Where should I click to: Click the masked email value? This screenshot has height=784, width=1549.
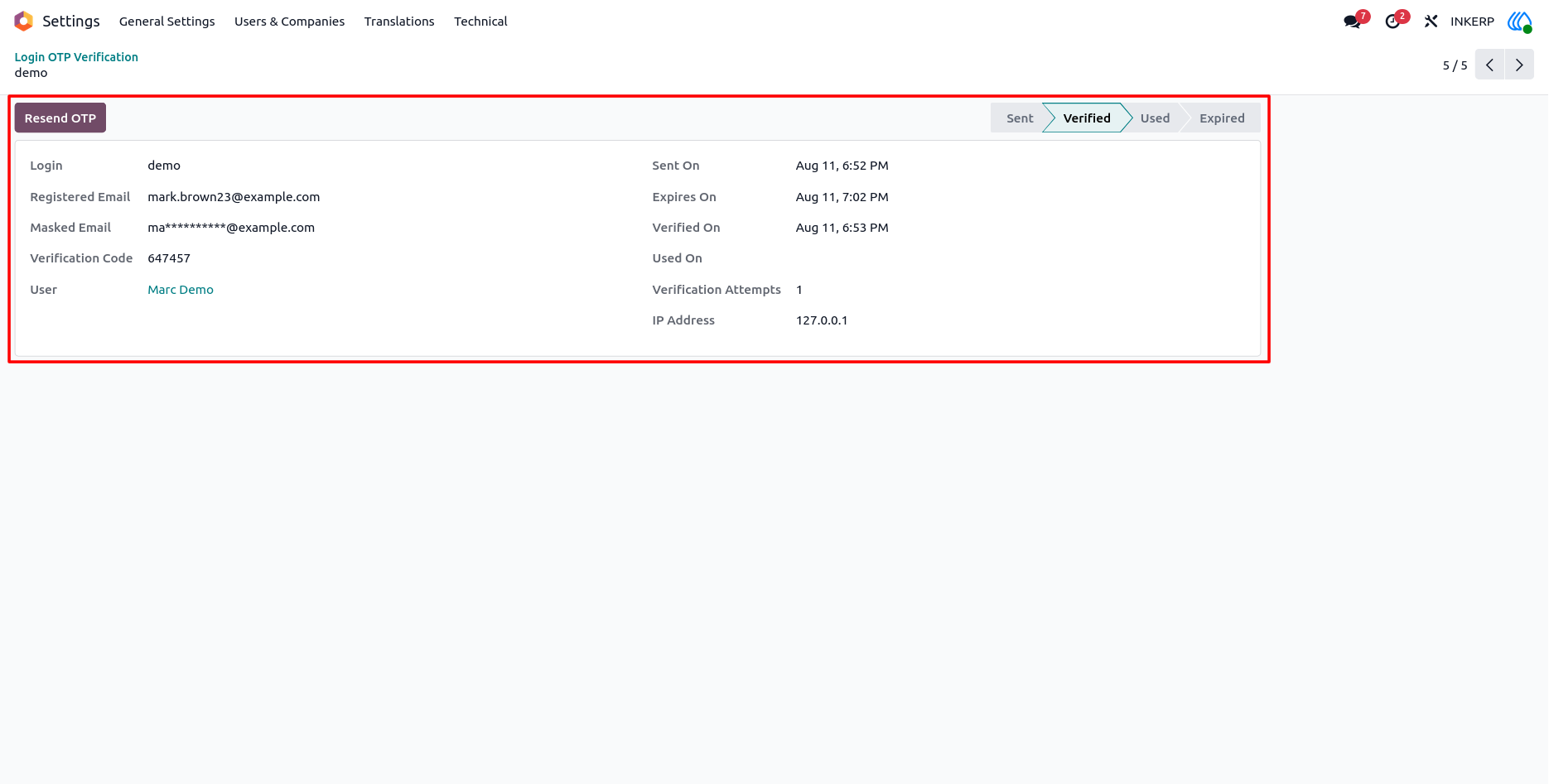[231, 228]
